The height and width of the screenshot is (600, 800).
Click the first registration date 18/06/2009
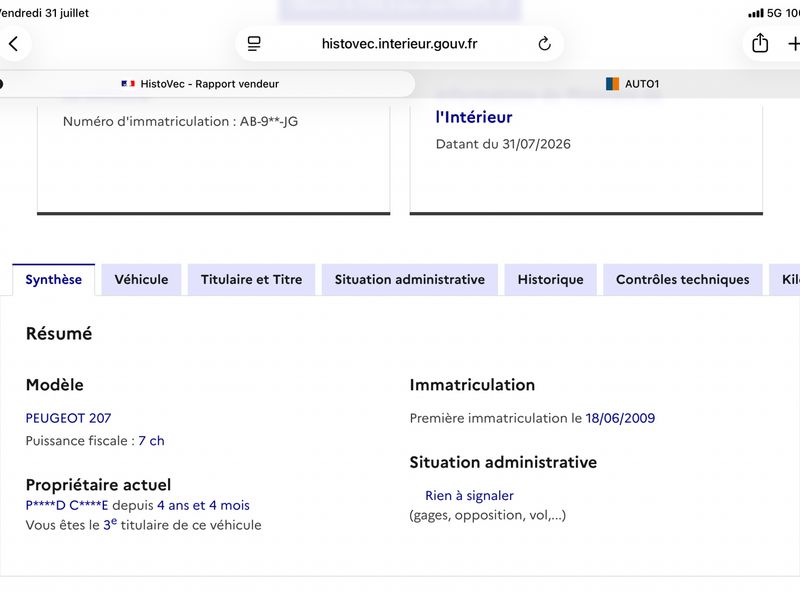click(x=620, y=418)
